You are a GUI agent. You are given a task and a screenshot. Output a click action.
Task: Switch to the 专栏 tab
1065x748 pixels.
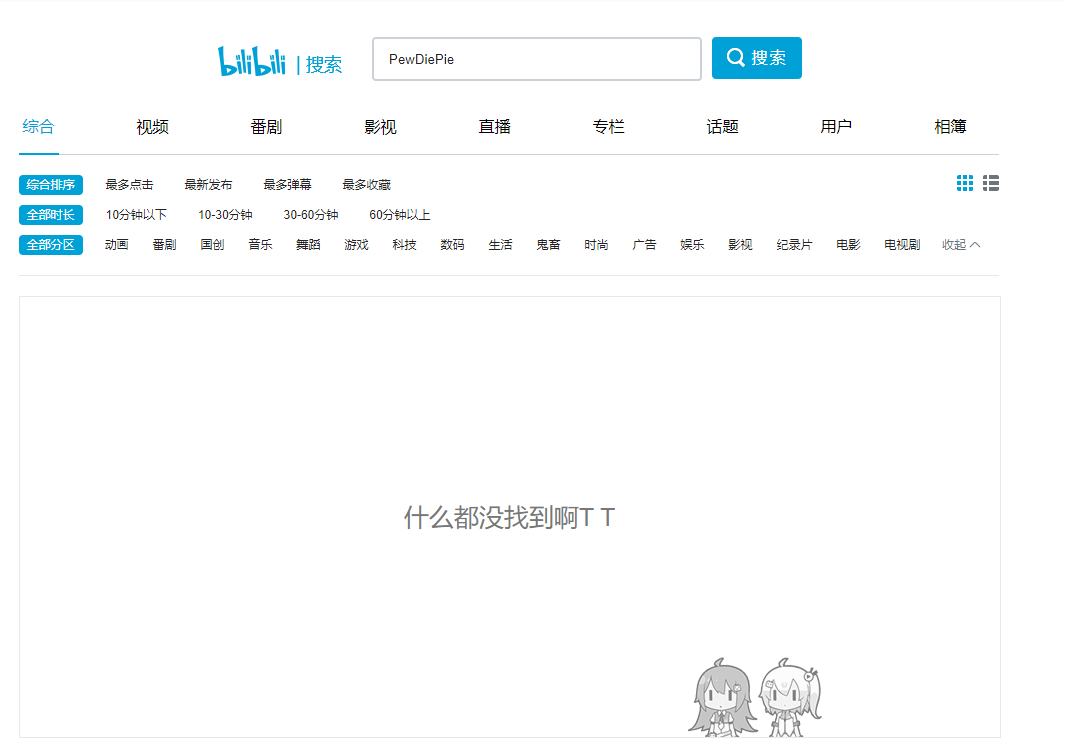click(609, 126)
